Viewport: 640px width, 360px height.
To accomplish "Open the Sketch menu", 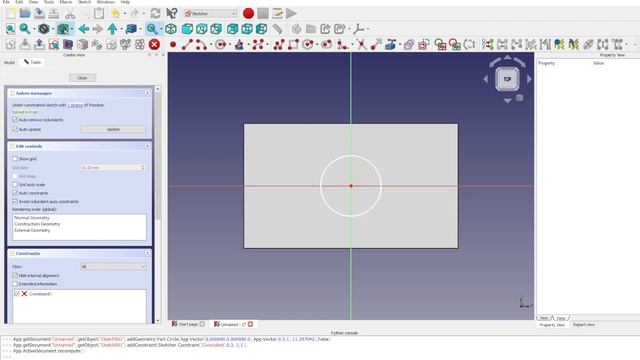I will click(x=84, y=2).
